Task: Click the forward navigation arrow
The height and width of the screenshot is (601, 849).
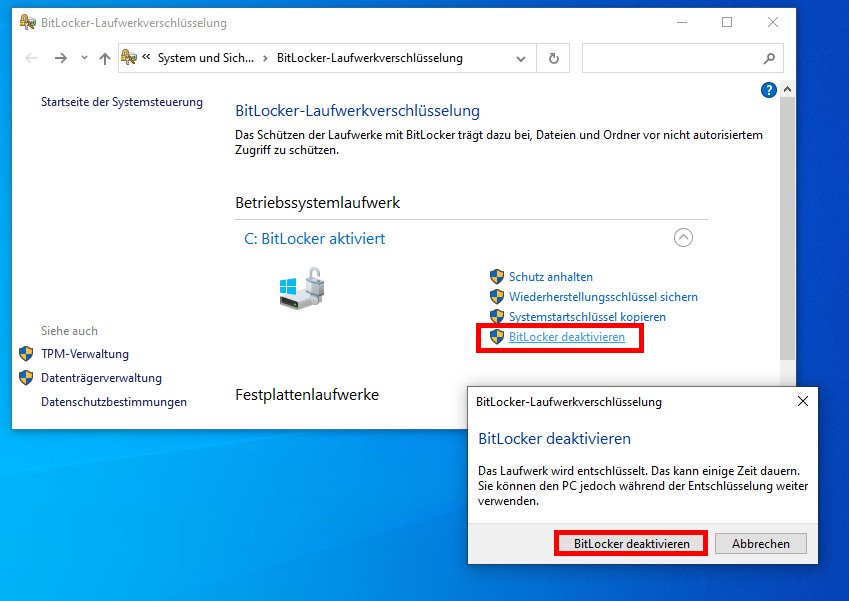Action: [61, 58]
